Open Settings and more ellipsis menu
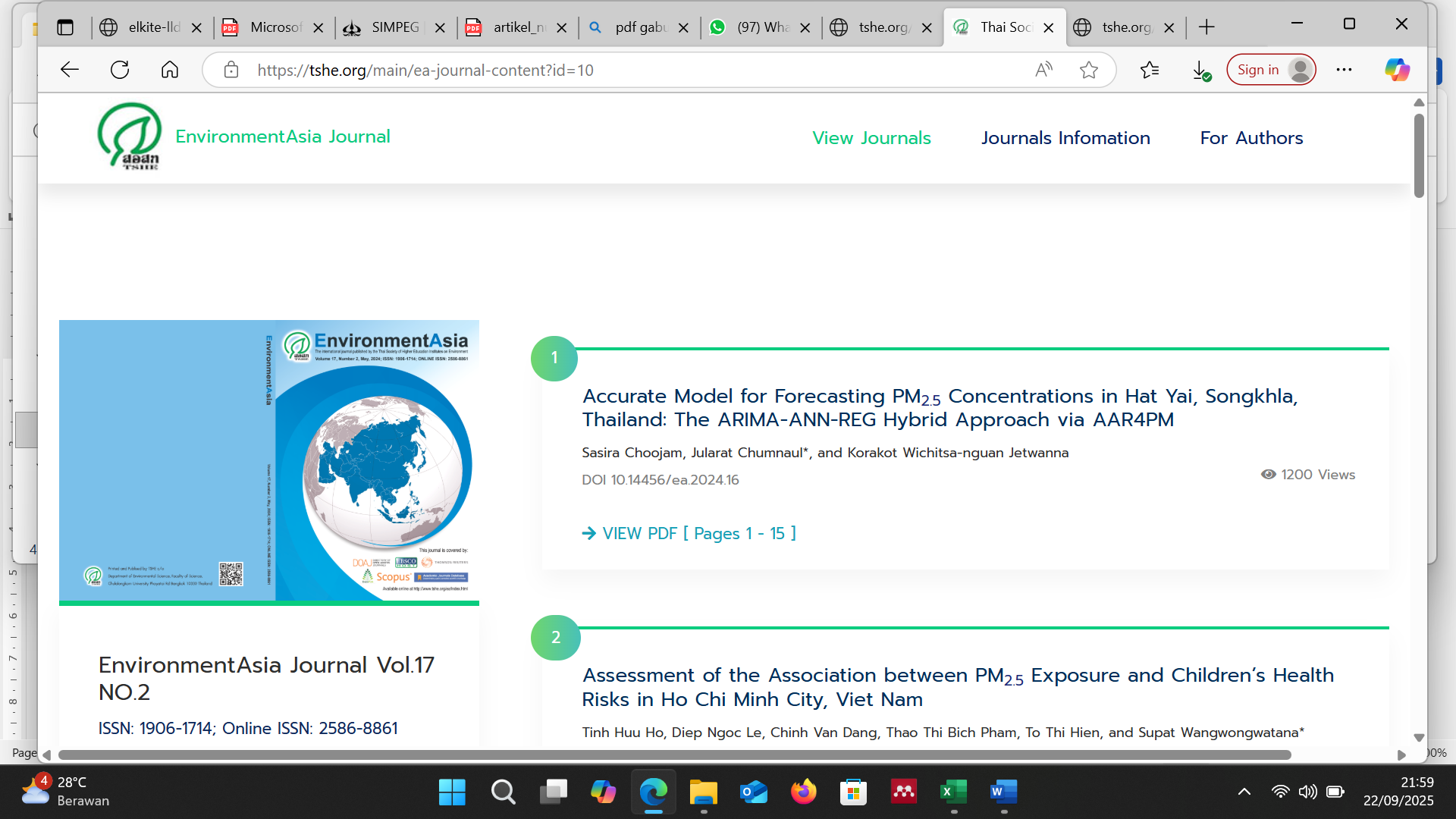1456x819 pixels. point(1344,70)
